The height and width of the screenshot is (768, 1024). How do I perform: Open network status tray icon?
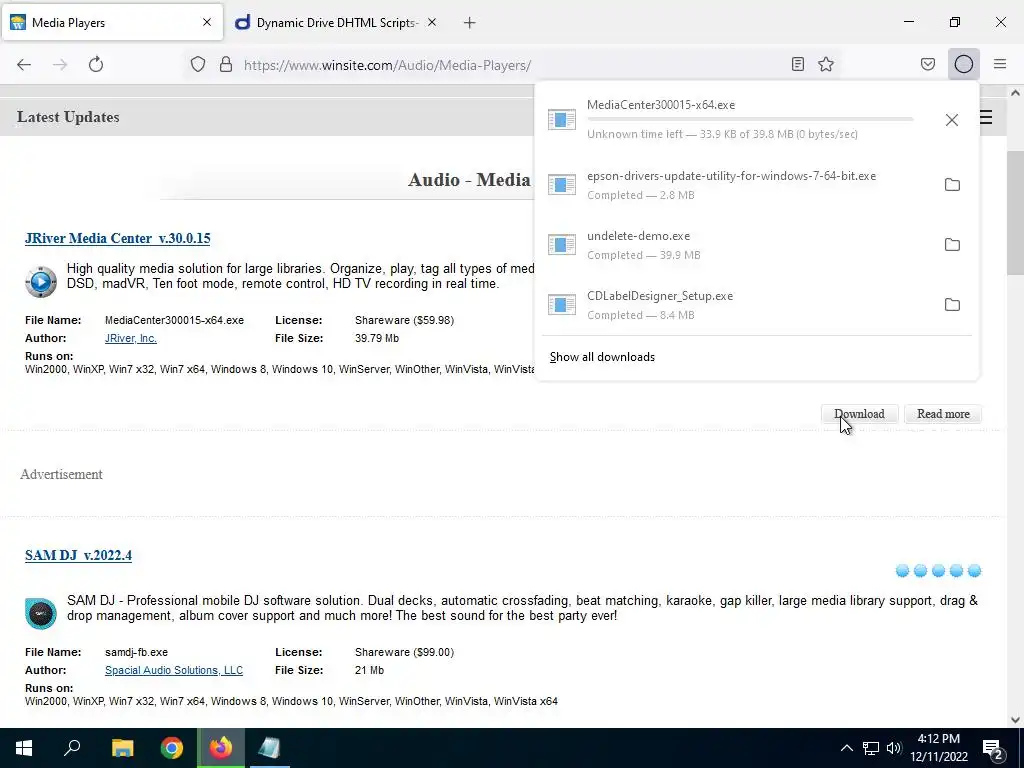[x=871, y=748]
